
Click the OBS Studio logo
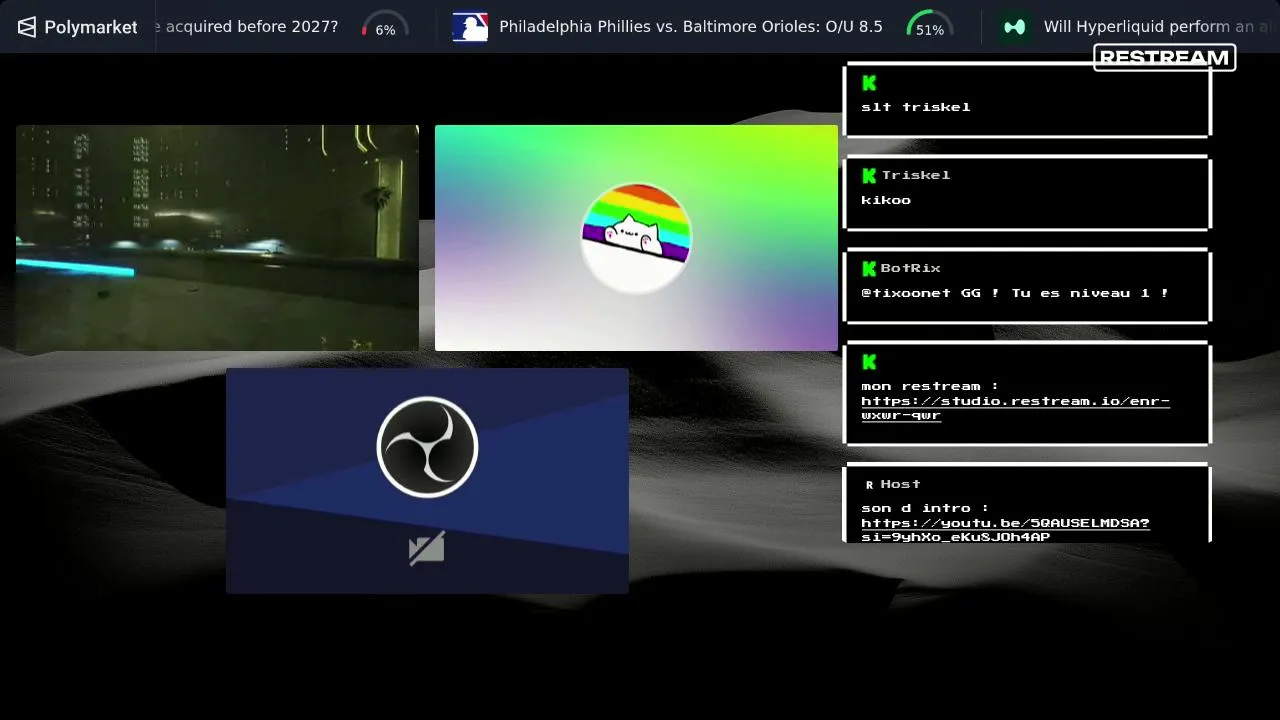[427, 447]
